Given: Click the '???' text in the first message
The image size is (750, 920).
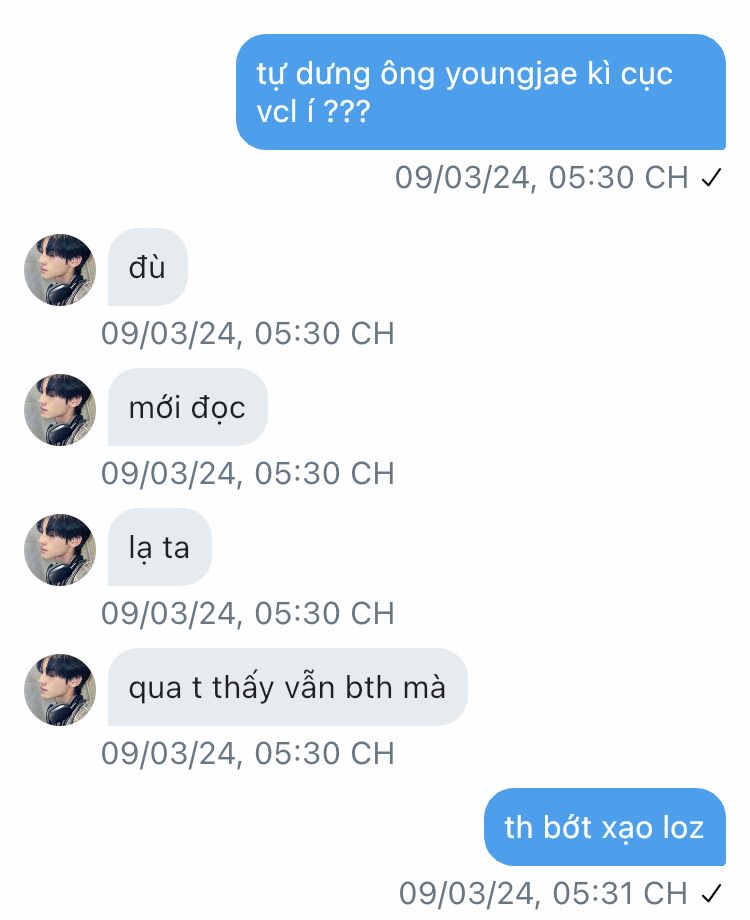Looking at the screenshot, I should click(x=347, y=111).
